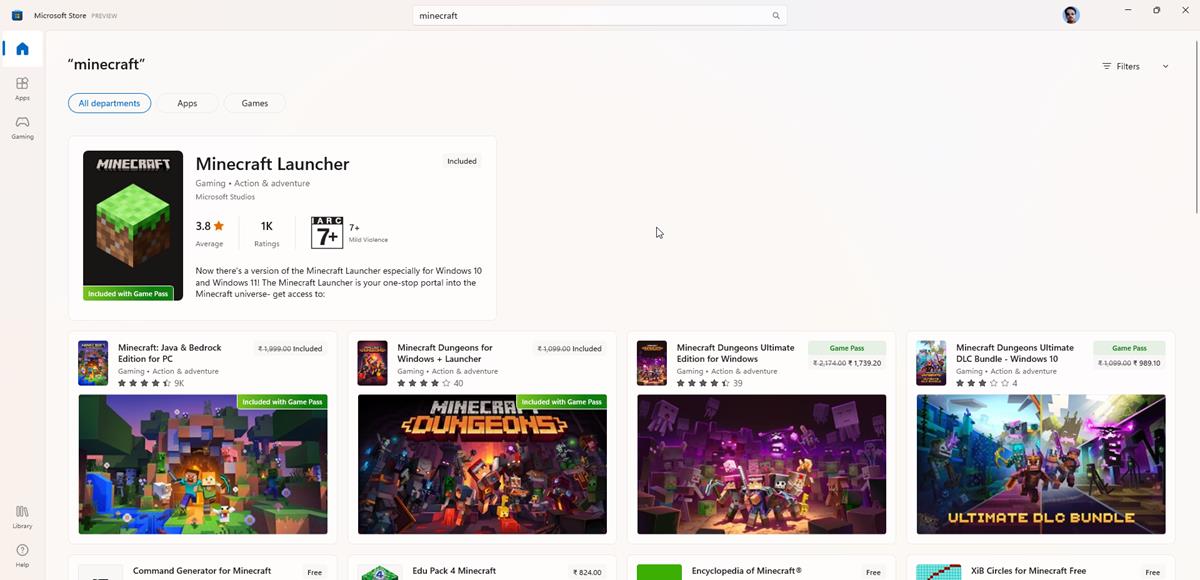Viewport: 1200px width, 580px height.
Task: Click the Command Generator for Minecraft icon
Action: point(100,572)
